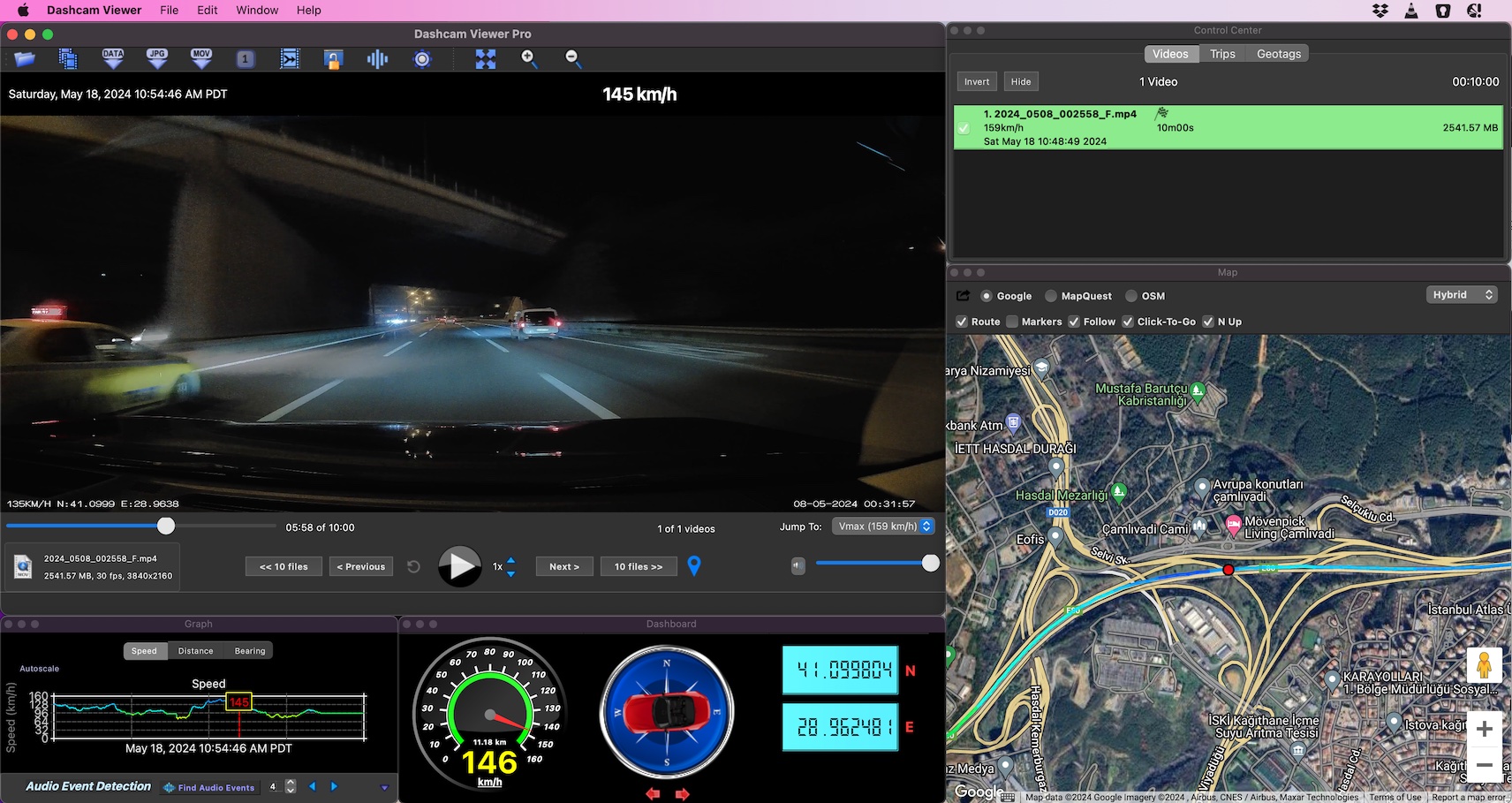Viewport: 1512px width, 803px height.
Task: Zoom out the video with magnifier minus
Action: point(572,58)
